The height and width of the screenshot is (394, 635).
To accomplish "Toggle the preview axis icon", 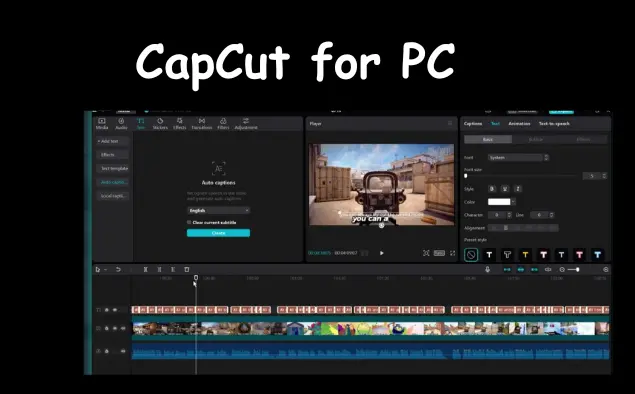I will [x=548, y=269].
